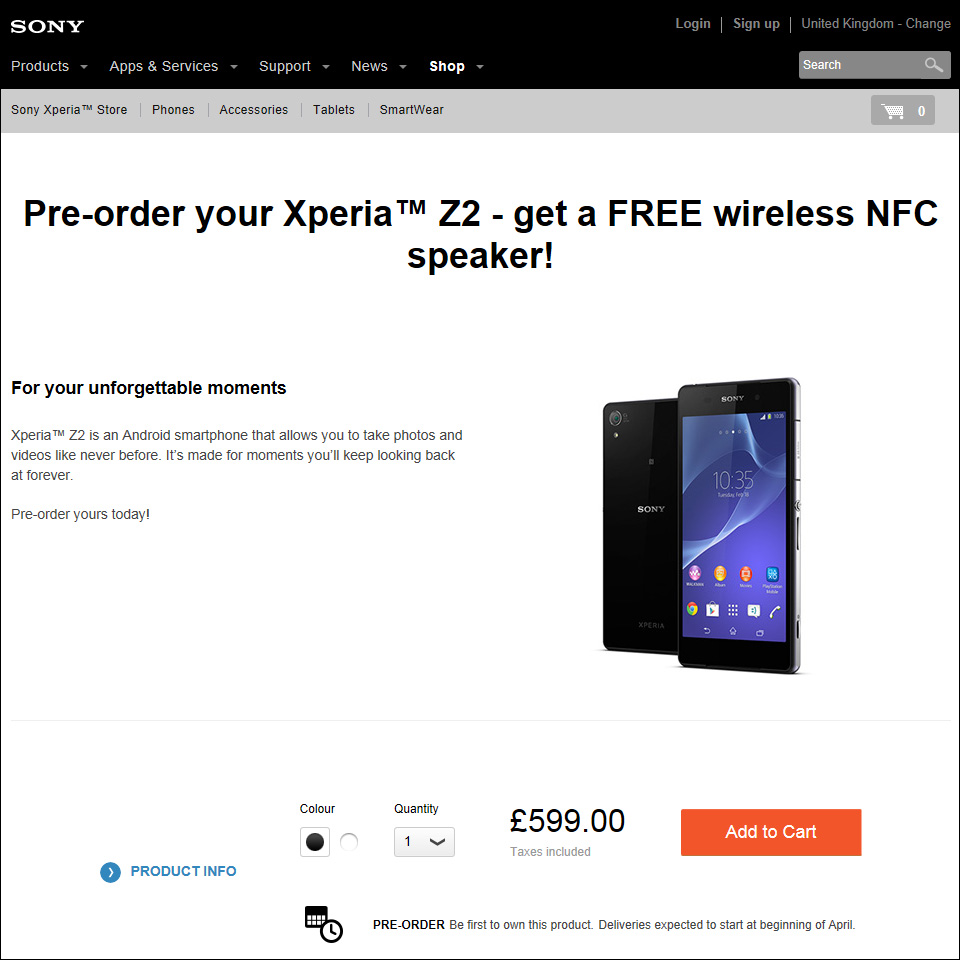Open the News menu
The width and height of the screenshot is (960, 960).
[x=379, y=66]
